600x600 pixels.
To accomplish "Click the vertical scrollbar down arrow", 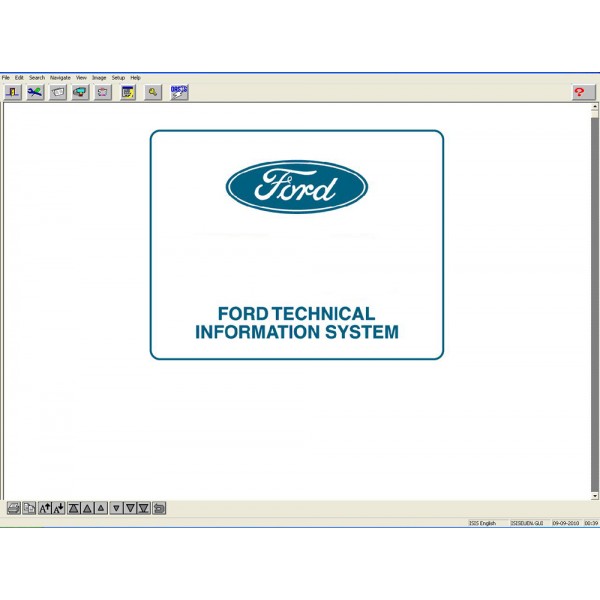I will tap(594, 496).
